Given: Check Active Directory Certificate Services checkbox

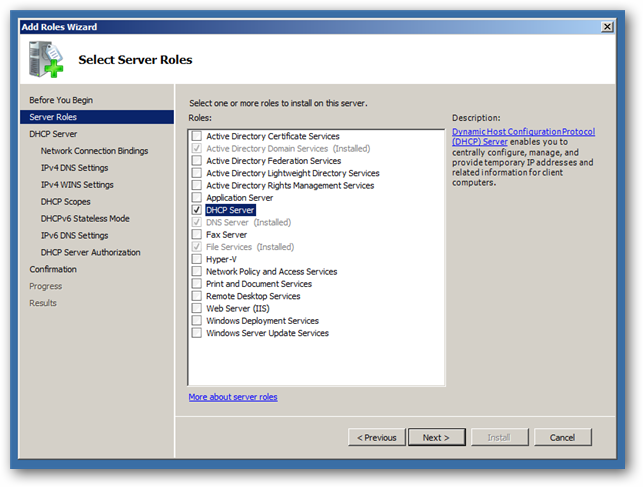Looking at the screenshot, I should pos(197,136).
